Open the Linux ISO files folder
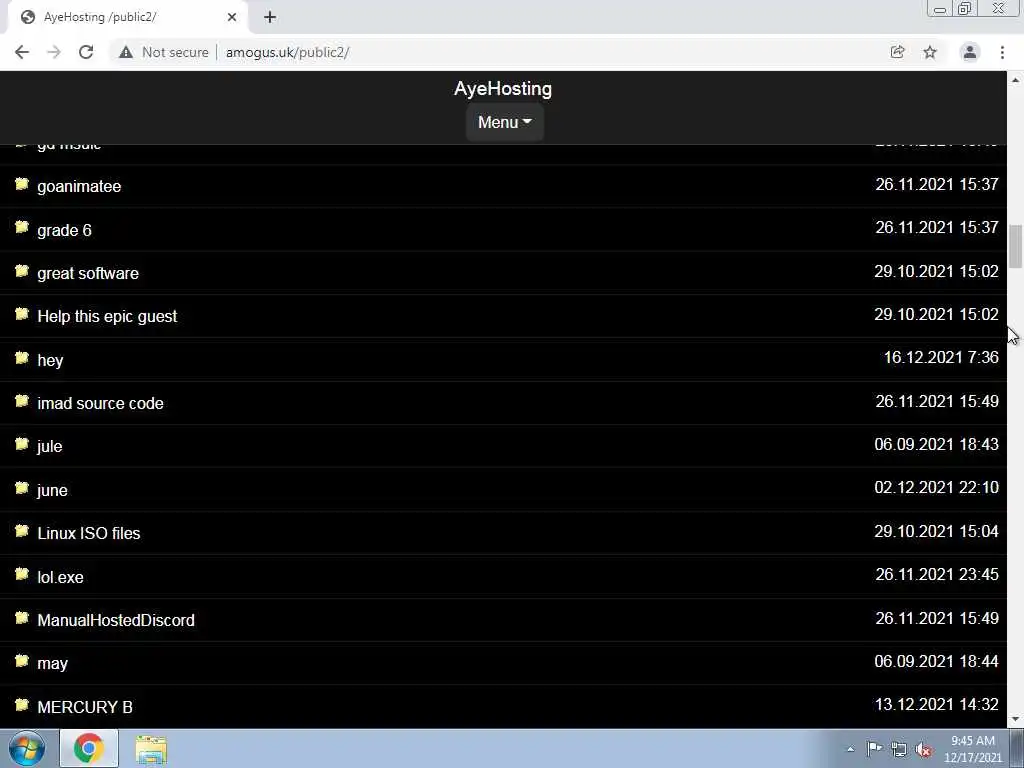This screenshot has width=1024, height=768. coord(89,534)
